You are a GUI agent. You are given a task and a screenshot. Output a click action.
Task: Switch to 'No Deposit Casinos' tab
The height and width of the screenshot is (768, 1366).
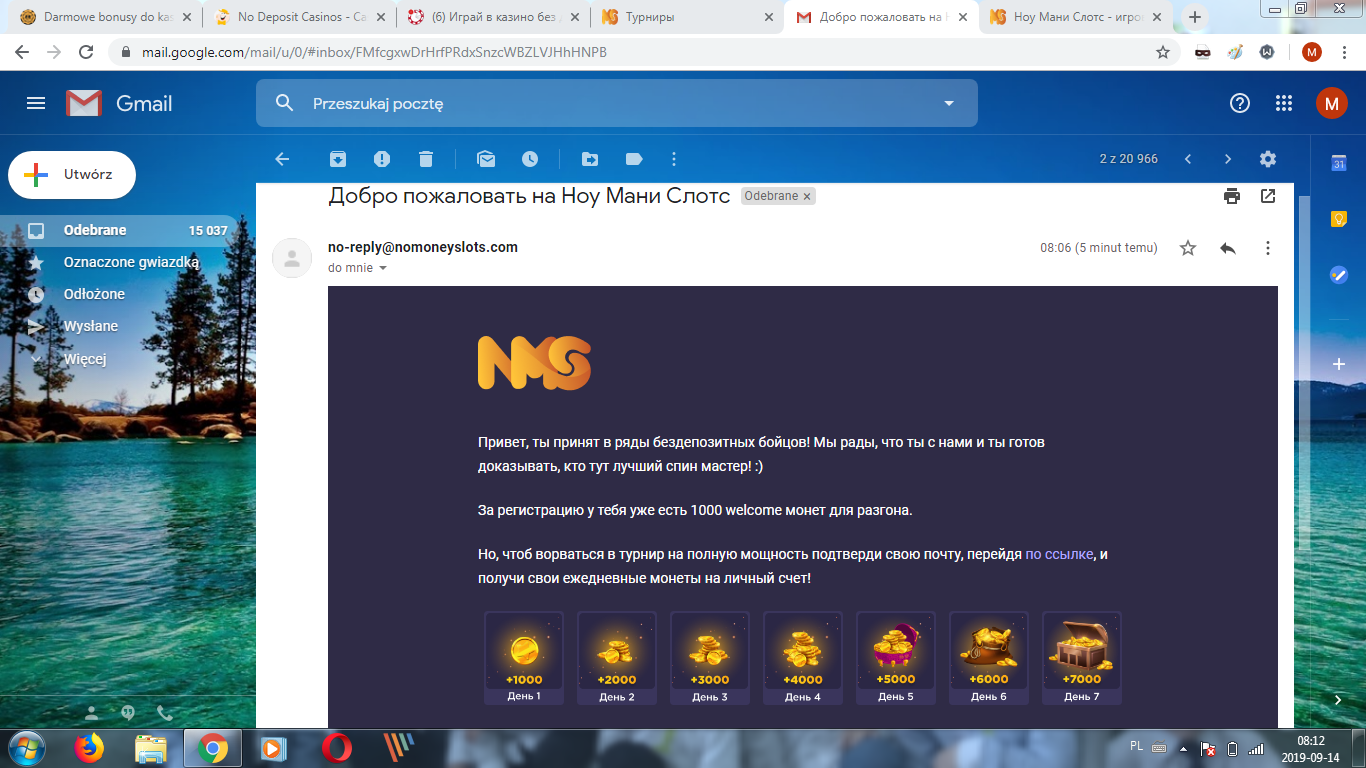(x=298, y=17)
